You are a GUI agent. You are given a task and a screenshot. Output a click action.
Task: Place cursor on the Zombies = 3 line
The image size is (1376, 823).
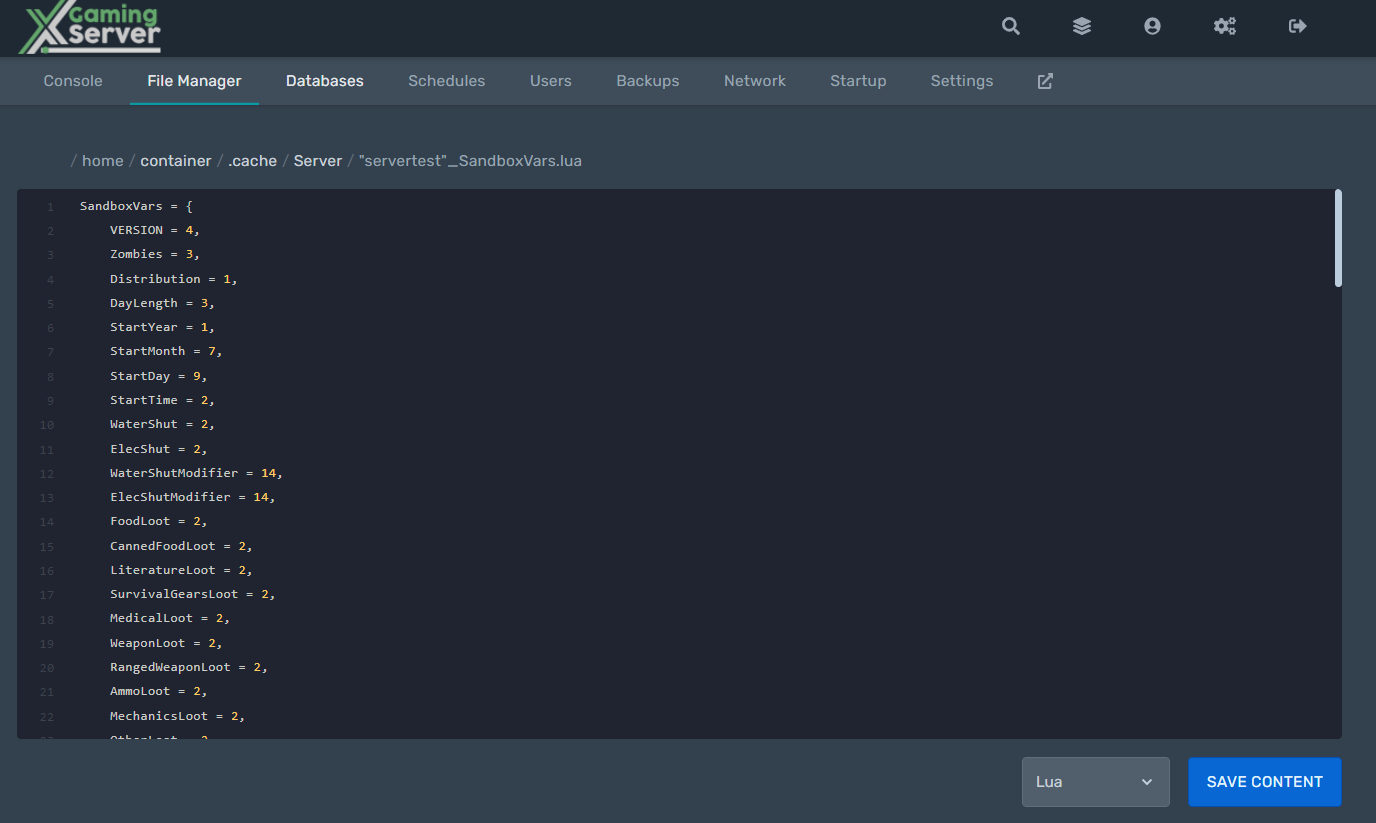[x=154, y=255]
